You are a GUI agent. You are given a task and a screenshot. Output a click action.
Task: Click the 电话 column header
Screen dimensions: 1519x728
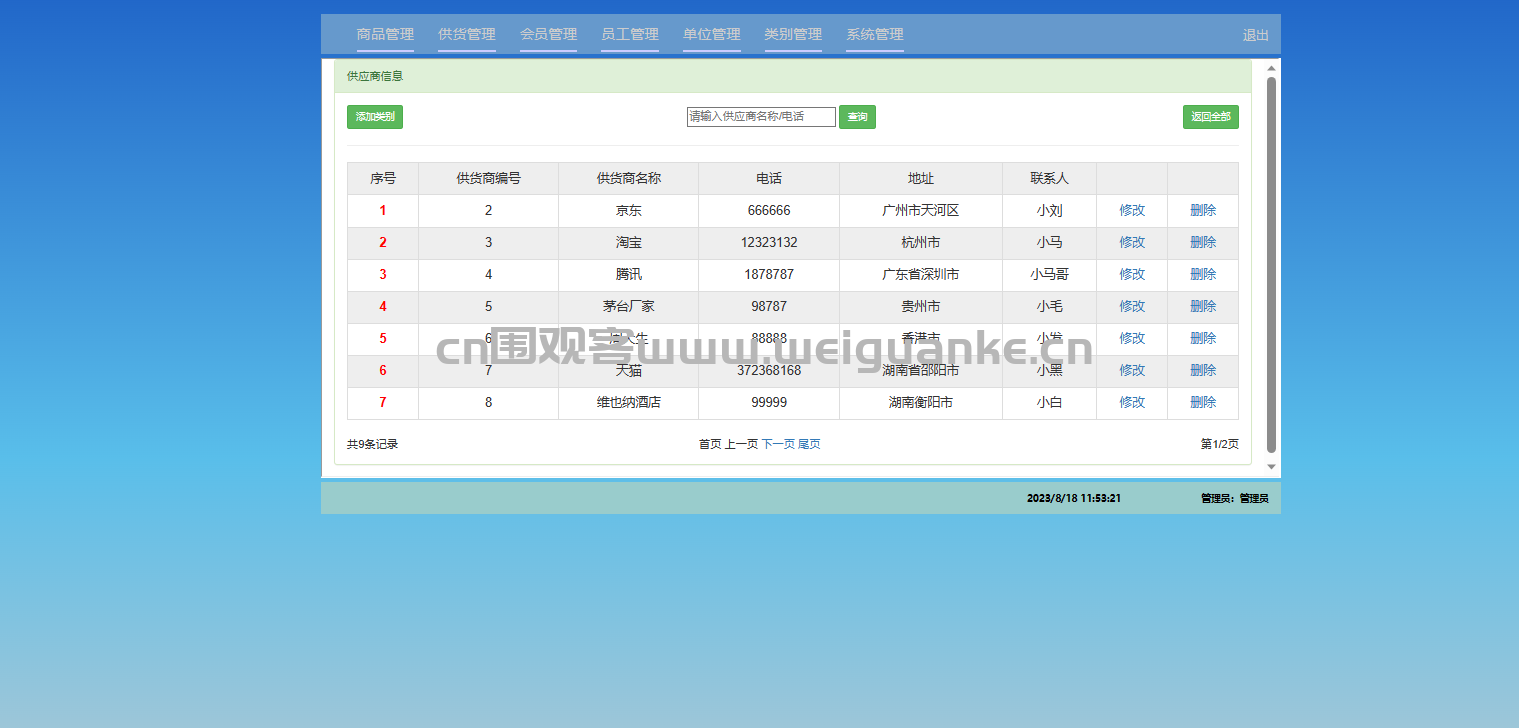pos(769,178)
